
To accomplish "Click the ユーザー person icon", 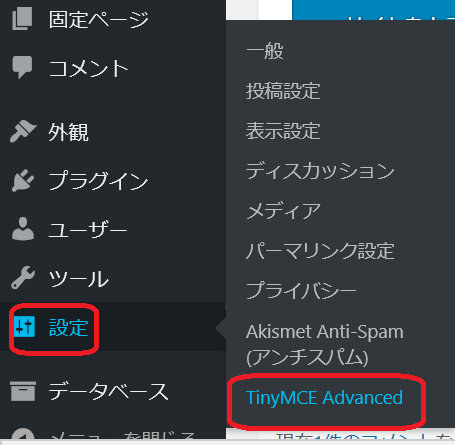I will pyautogui.click(x=23, y=229).
